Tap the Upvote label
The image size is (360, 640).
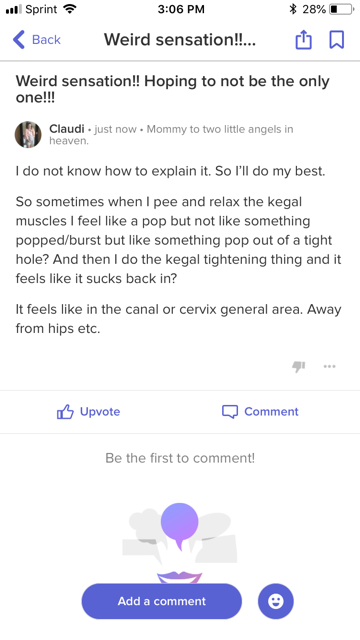point(100,411)
